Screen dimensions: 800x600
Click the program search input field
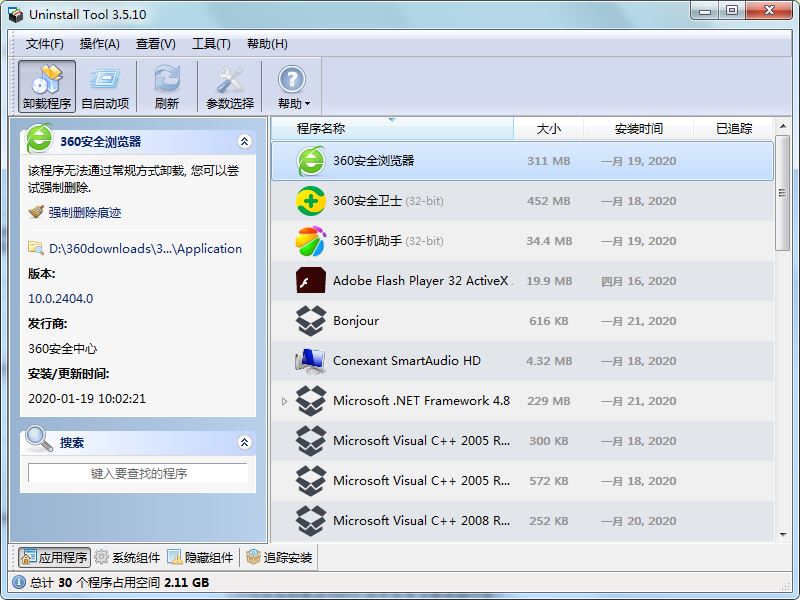138,473
